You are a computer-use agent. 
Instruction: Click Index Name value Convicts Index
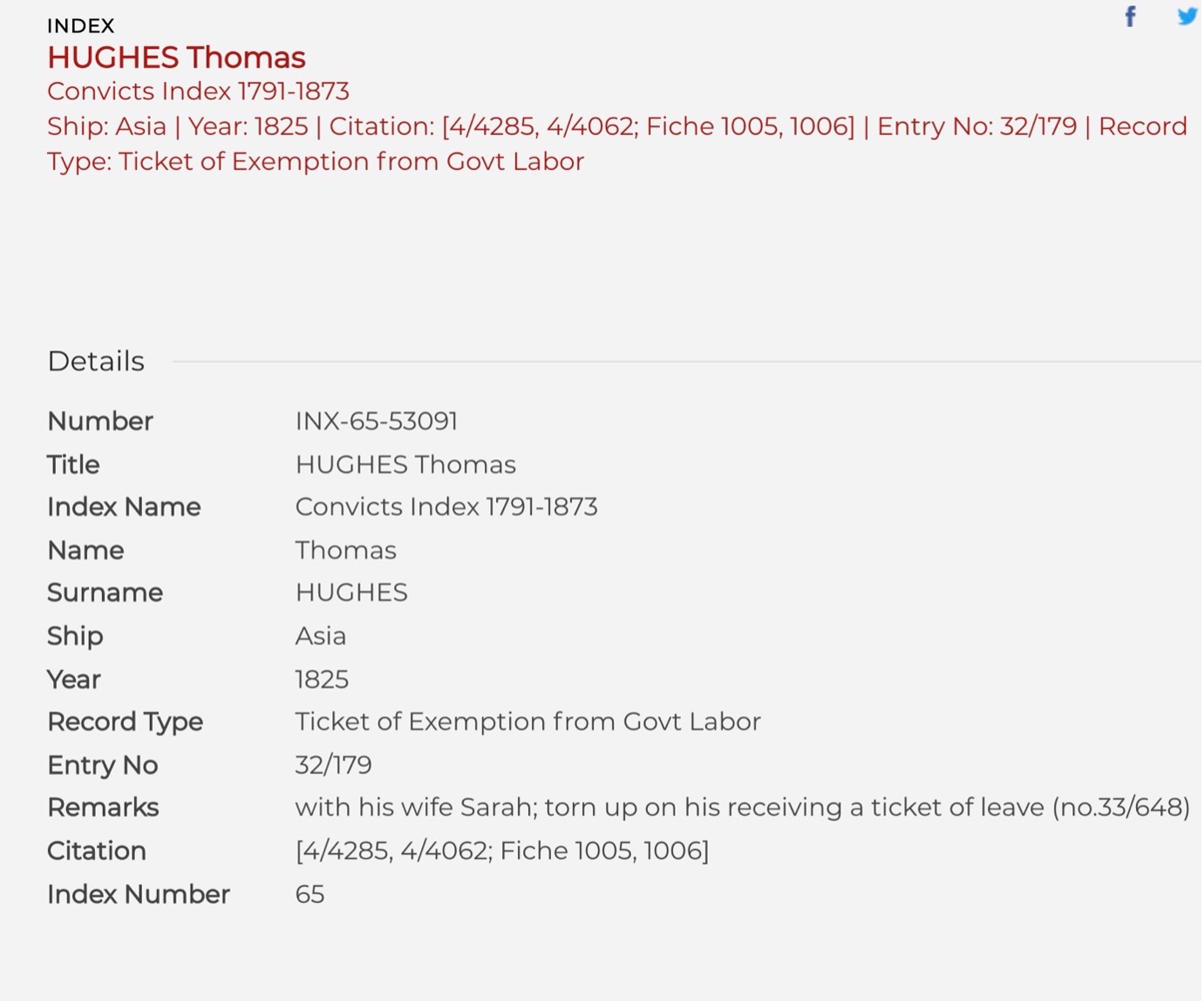coord(446,507)
